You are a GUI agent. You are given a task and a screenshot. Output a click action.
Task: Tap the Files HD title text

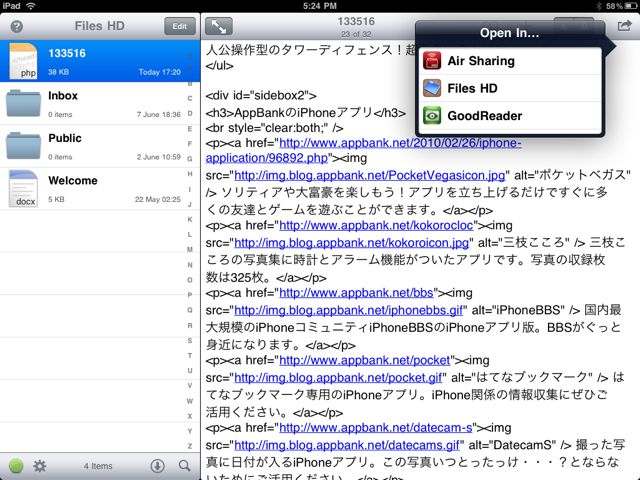point(99,26)
